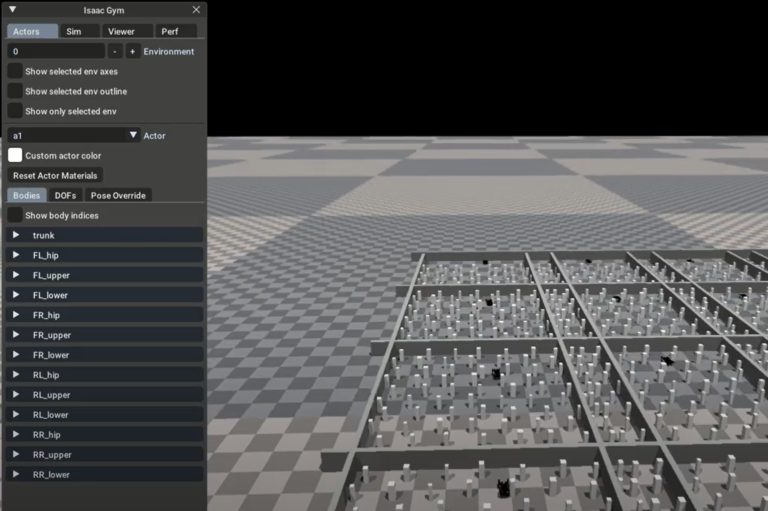
Task: Enable Show body indices checkbox
Action: (15, 215)
